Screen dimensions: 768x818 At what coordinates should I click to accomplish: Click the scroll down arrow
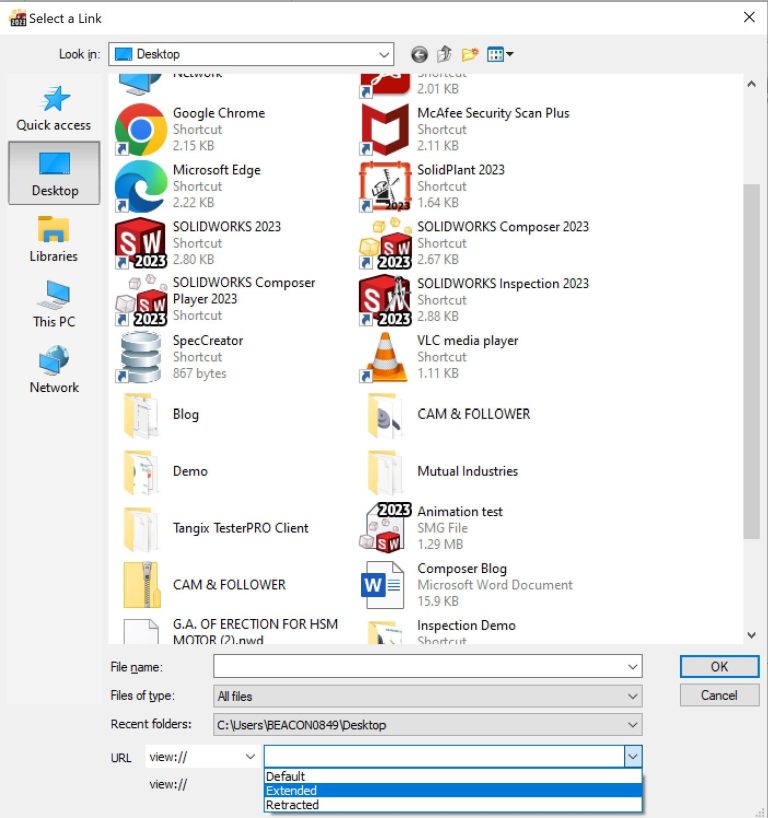click(x=751, y=635)
